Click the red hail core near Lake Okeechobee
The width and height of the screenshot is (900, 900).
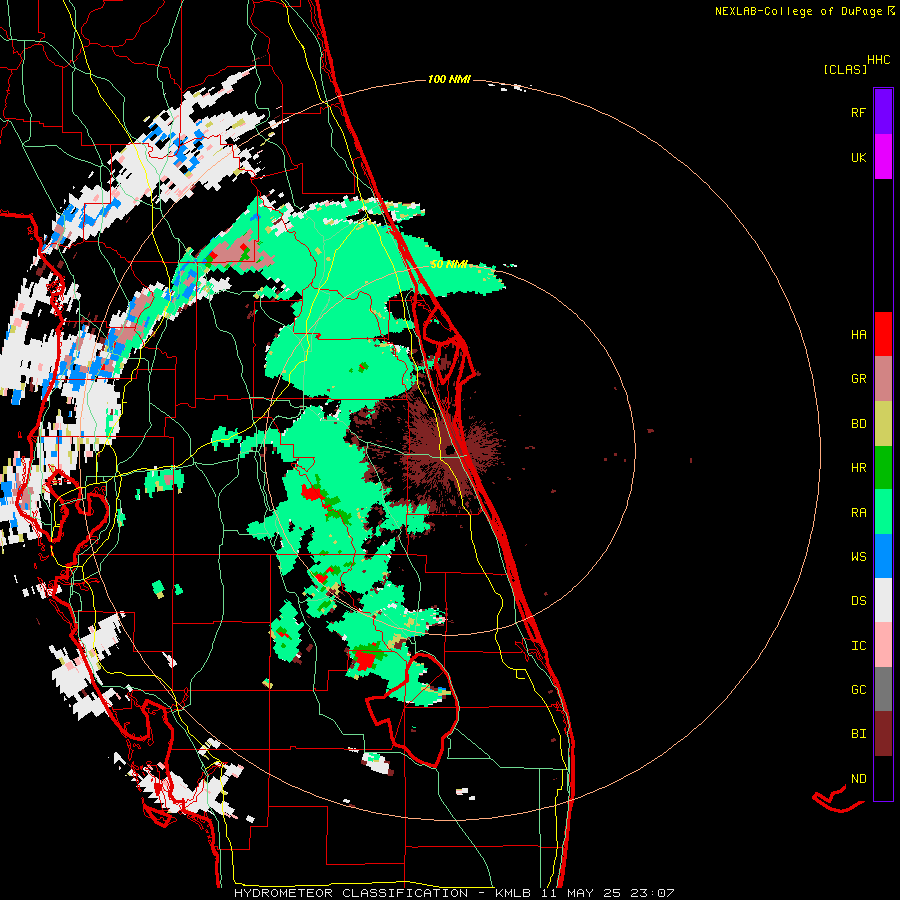(x=364, y=659)
